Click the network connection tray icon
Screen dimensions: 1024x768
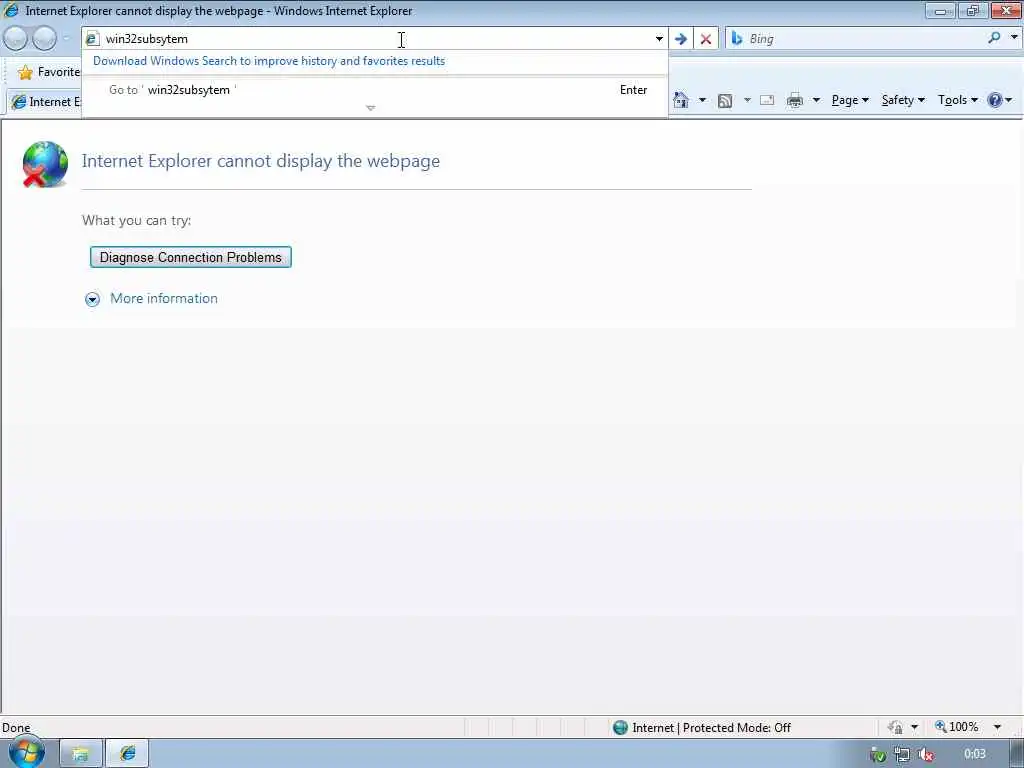(901, 754)
